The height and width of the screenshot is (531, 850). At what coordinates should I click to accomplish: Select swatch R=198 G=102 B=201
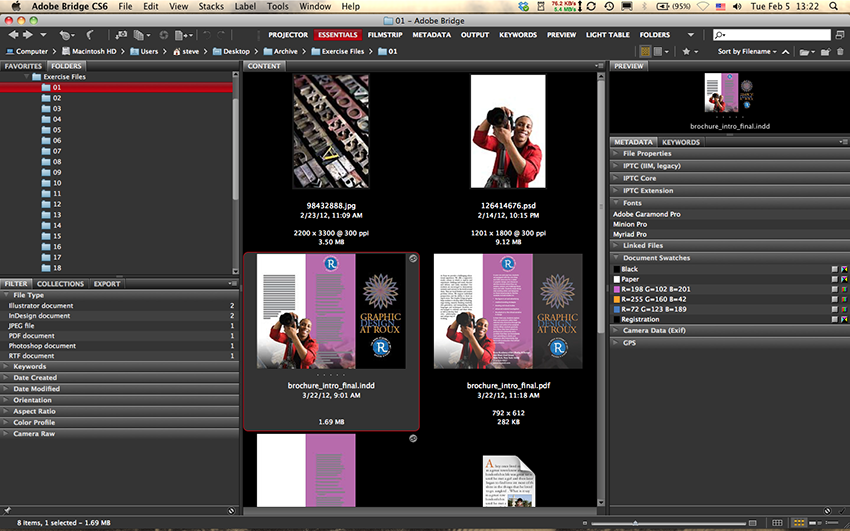coord(730,289)
